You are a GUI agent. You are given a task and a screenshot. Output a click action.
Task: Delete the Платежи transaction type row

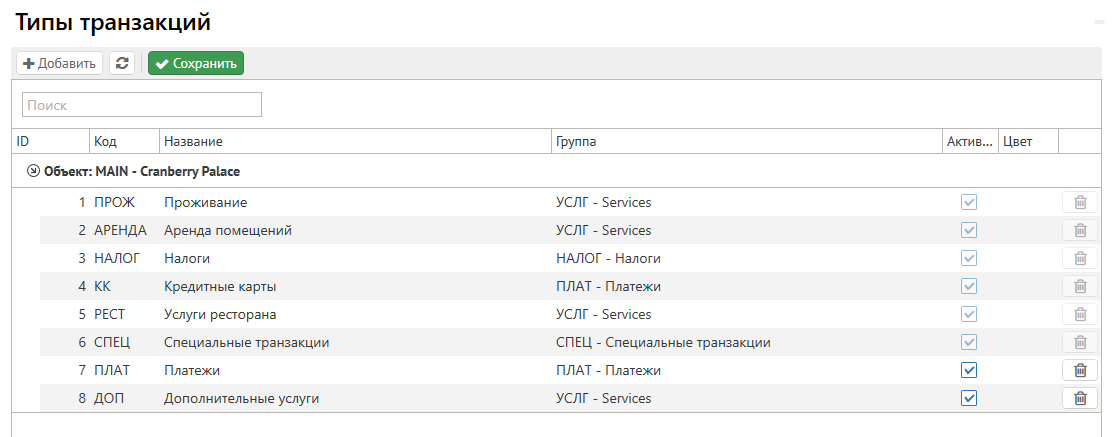1080,370
